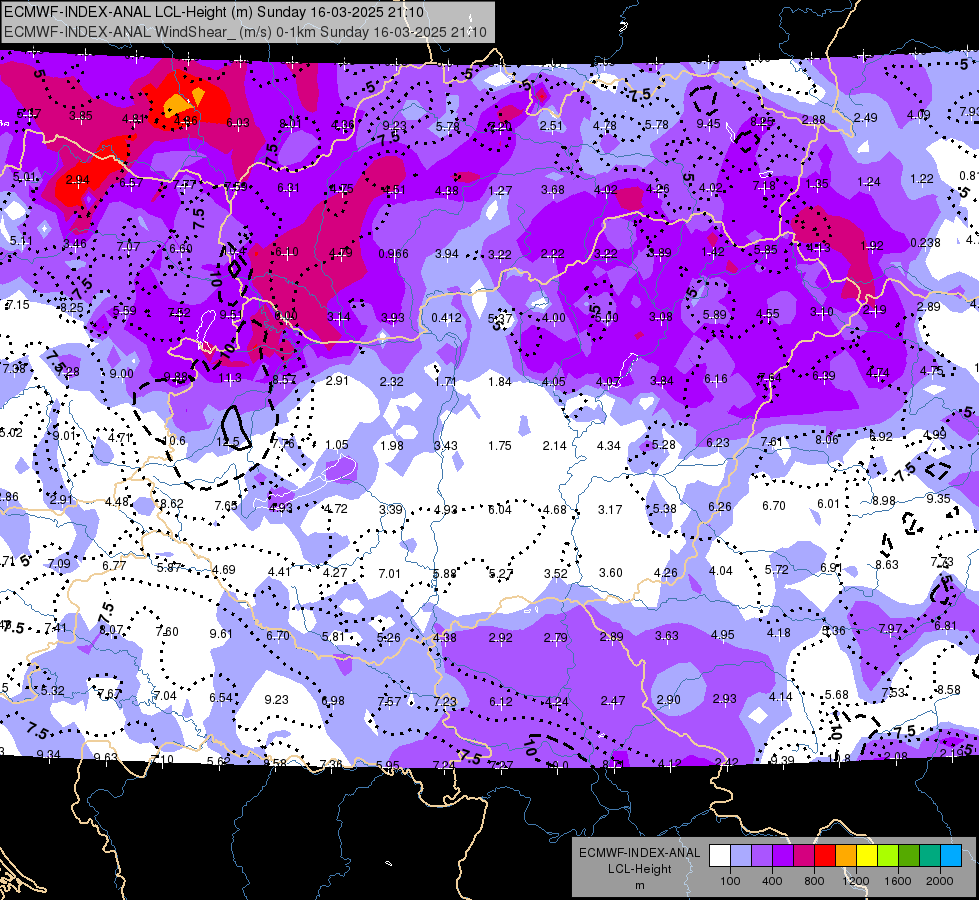The width and height of the screenshot is (979, 900).
Task: Click the legend unit label 'm'
Action: [639, 886]
